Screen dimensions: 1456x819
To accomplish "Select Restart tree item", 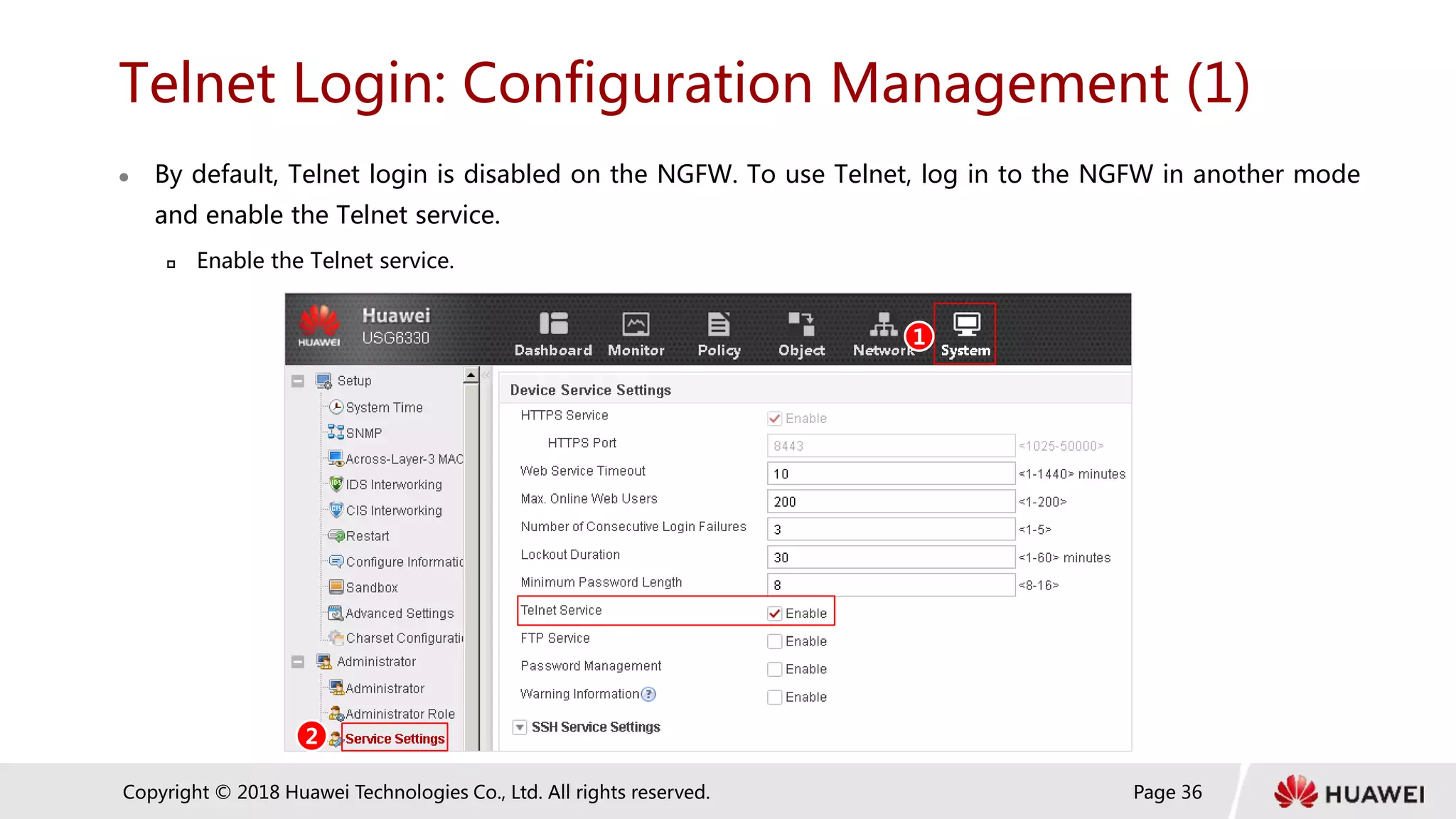I will pyautogui.click(x=368, y=536).
